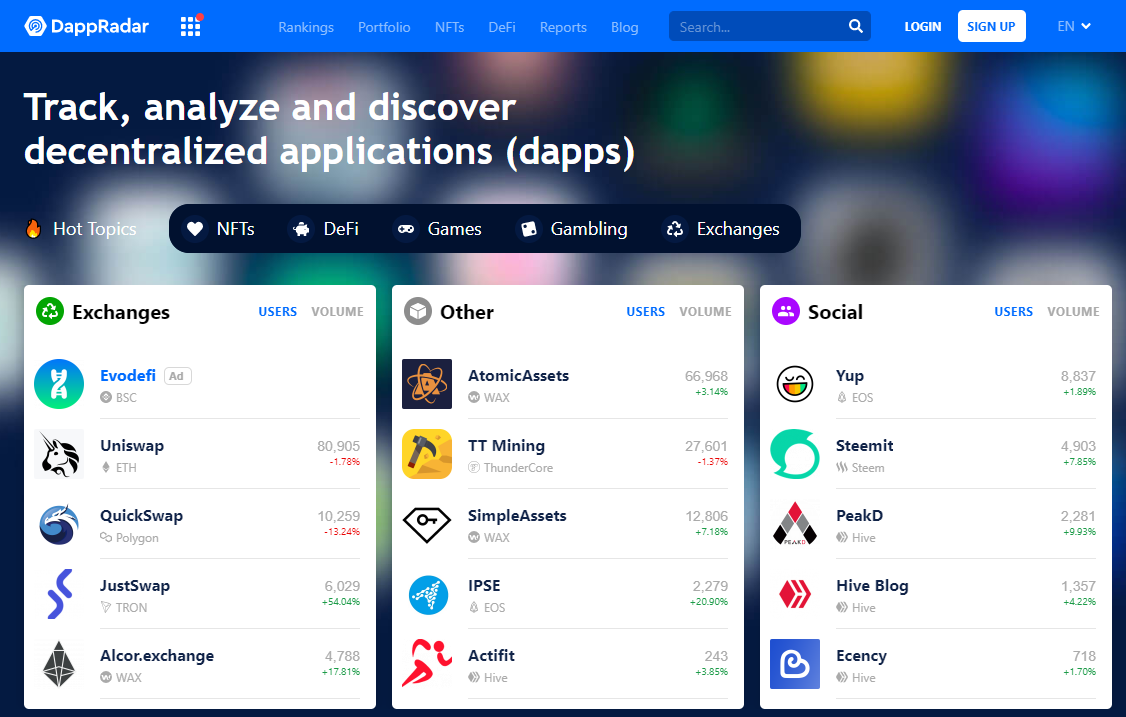1126x717 pixels.
Task: Switch Other card to VOLUME
Action: pyautogui.click(x=705, y=312)
